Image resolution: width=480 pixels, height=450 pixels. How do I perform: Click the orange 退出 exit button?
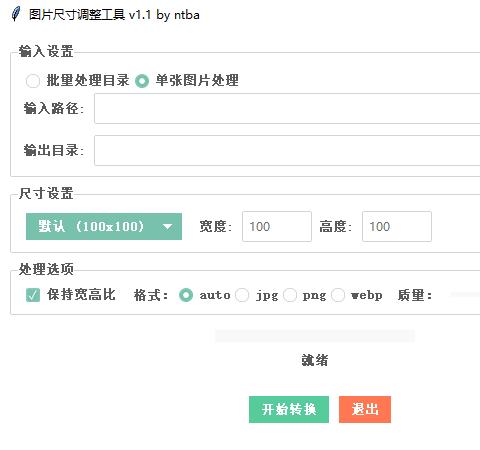tap(365, 409)
